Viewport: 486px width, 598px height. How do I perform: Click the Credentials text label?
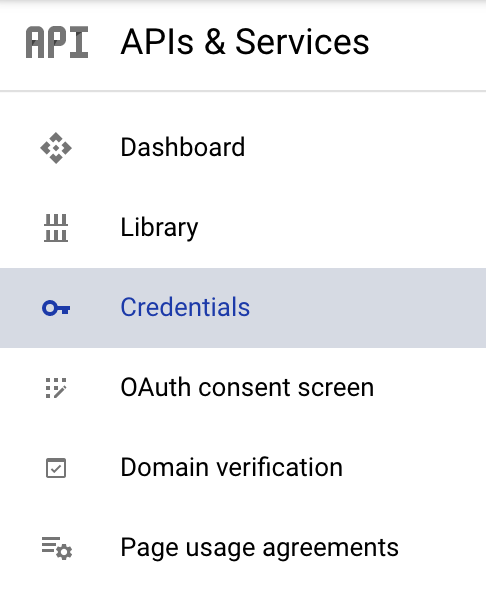pyautogui.click(x=185, y=307)
